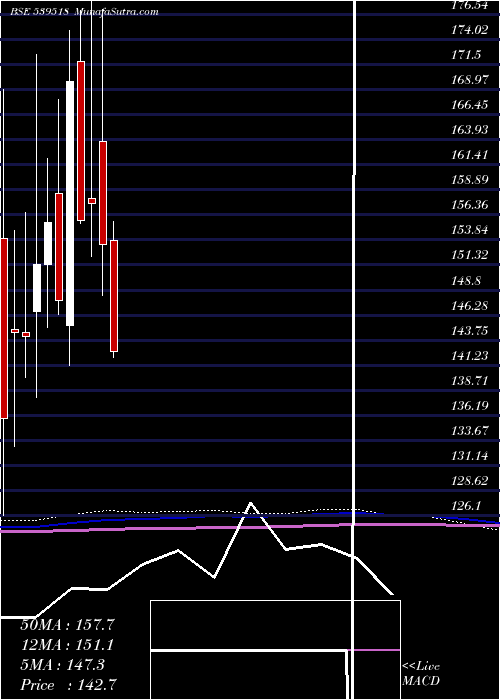Click the 163.93 price axis label
The height and width of the screenshot is (700, 500).
click(470, 130)
